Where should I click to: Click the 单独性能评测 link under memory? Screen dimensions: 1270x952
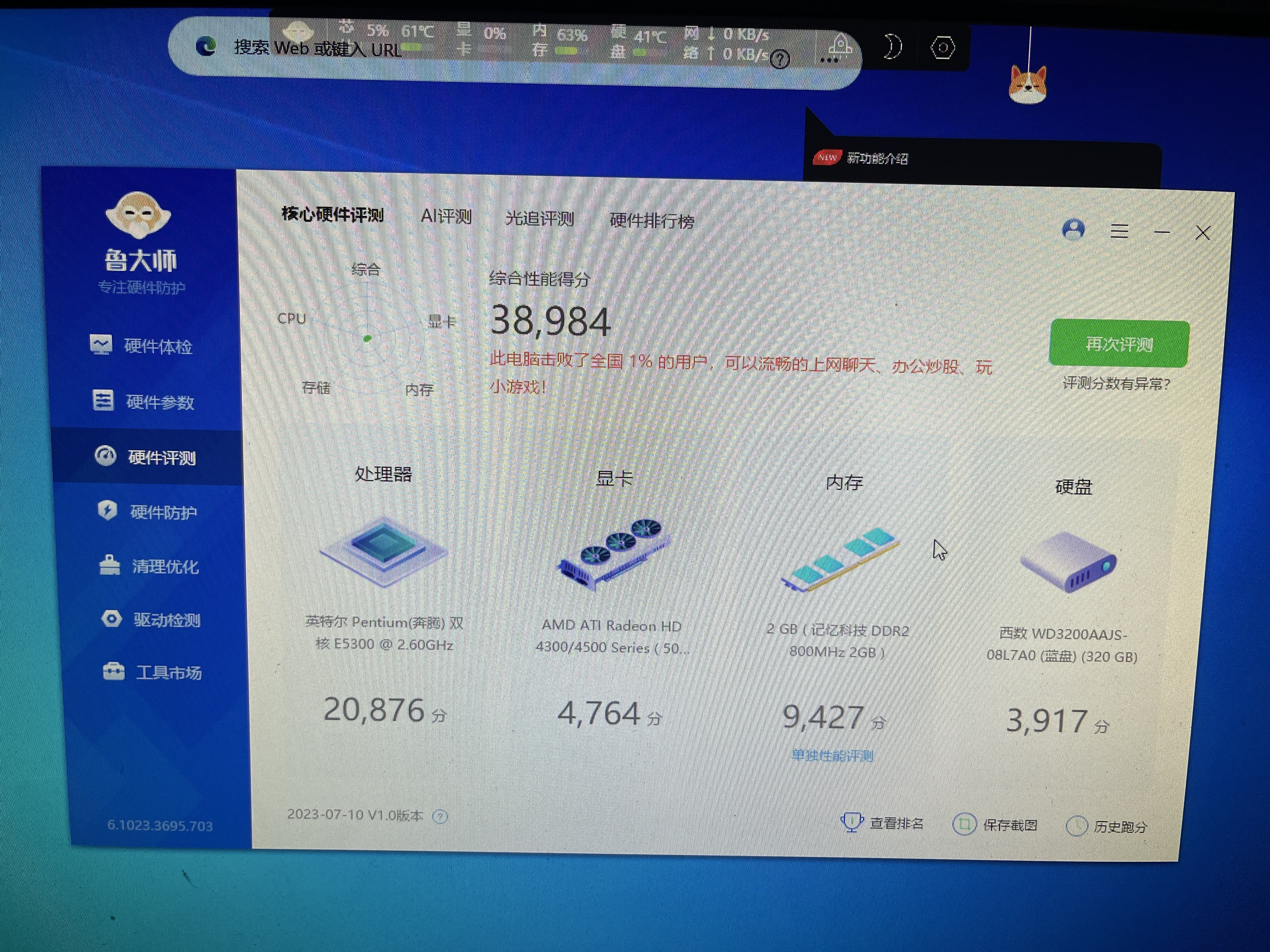point(832,755)
